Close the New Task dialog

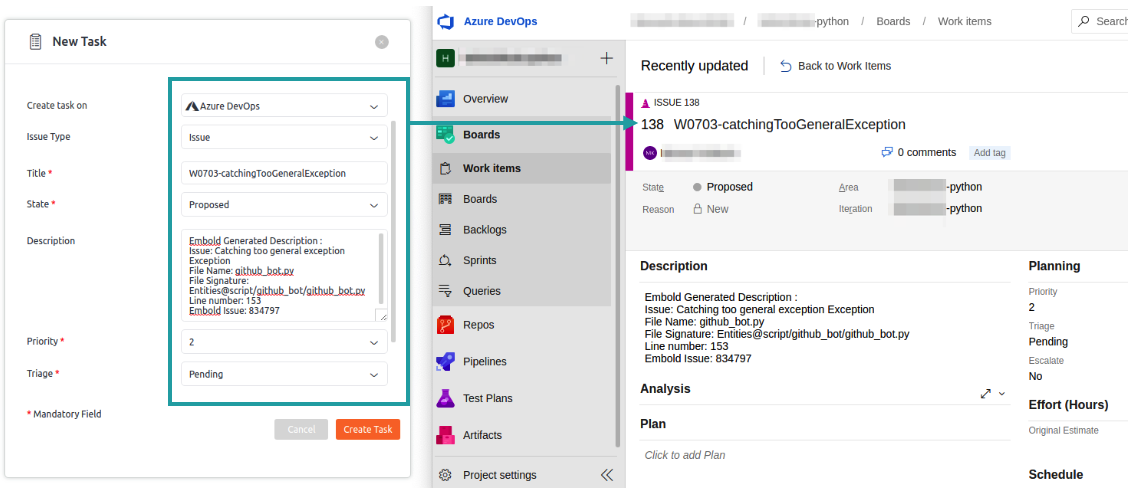point(382,42)
